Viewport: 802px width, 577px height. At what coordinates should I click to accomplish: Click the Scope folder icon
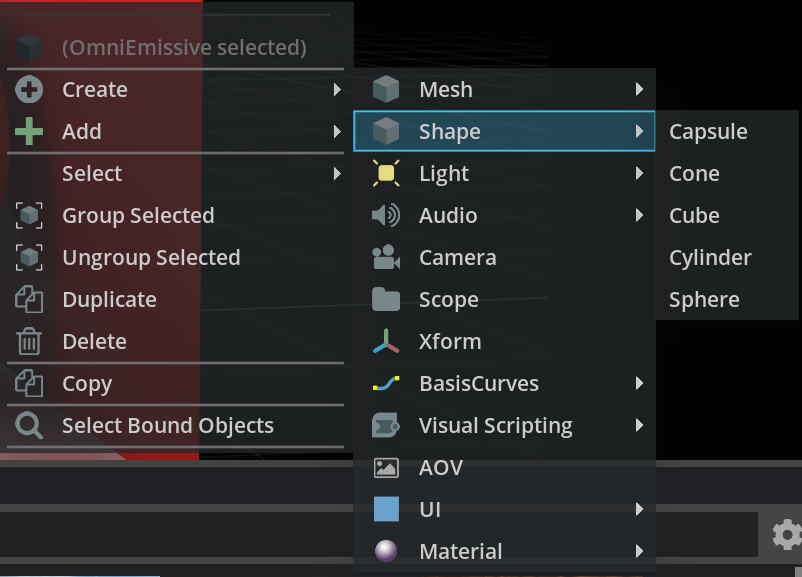pos(386,300)
